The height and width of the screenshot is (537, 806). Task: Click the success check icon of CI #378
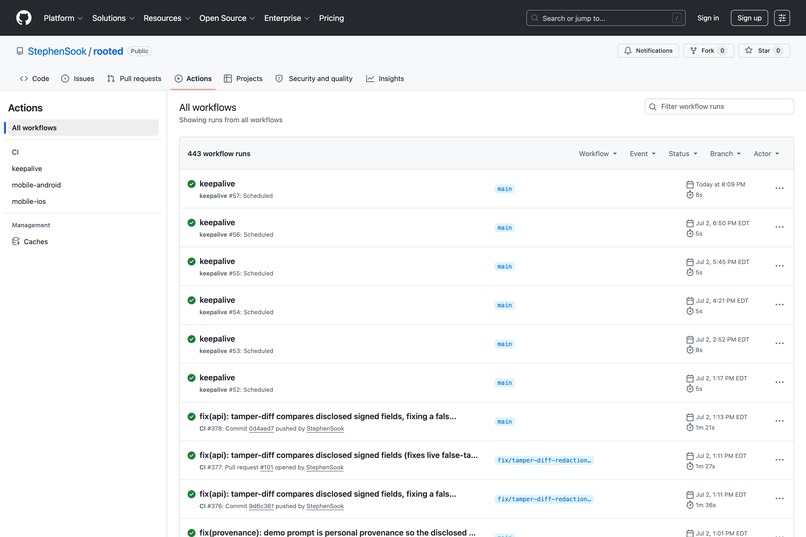(x=191, y=417)
